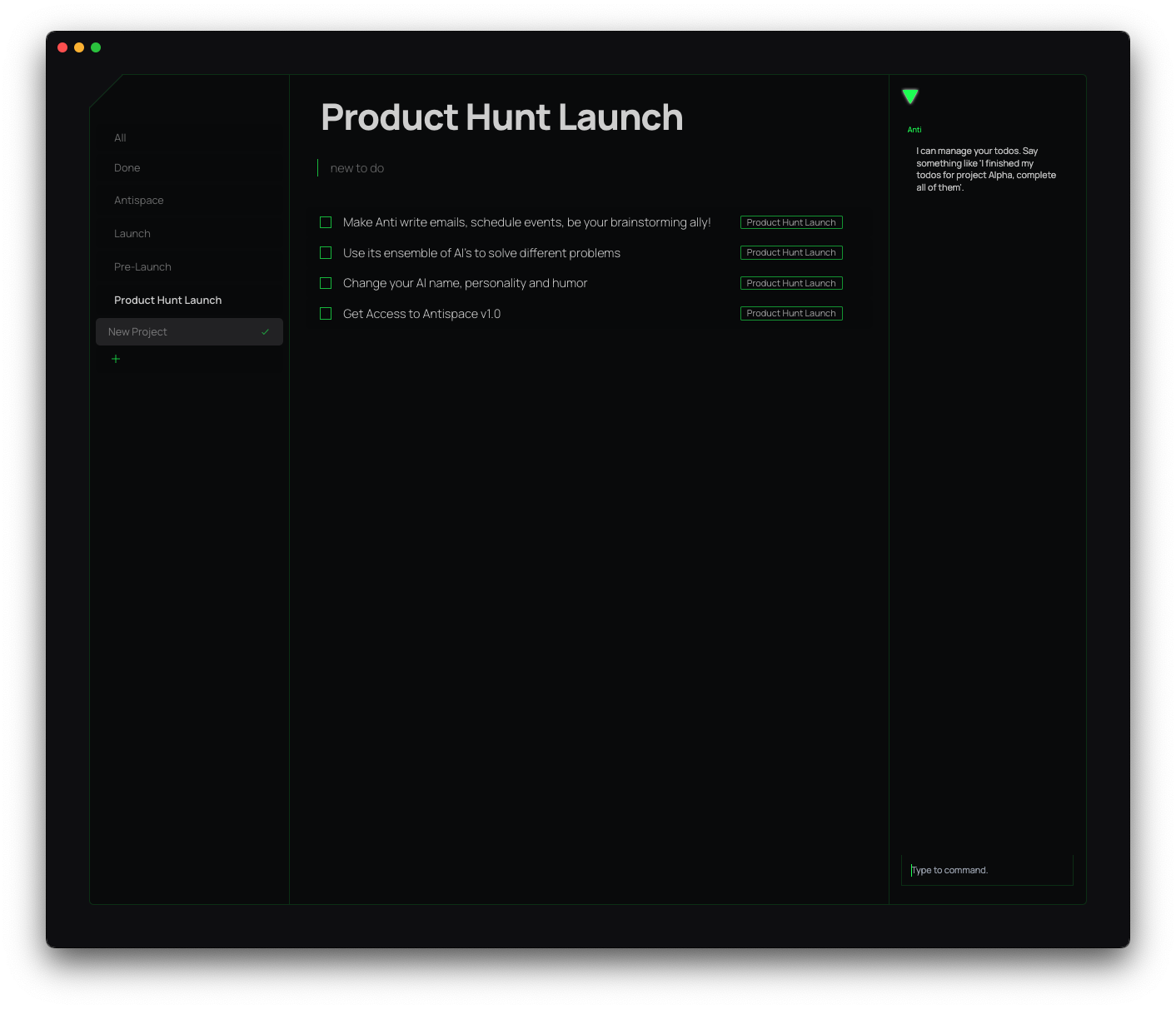Click 'Get Access to Antispace v1.0' text

pos(421,314)
